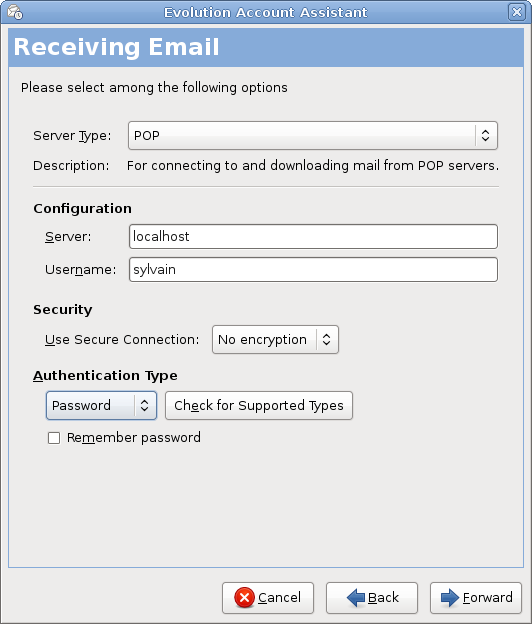Click Check for Supported Types button
Image resolution: width=532 pixels, height=624 pixels.
259,406
